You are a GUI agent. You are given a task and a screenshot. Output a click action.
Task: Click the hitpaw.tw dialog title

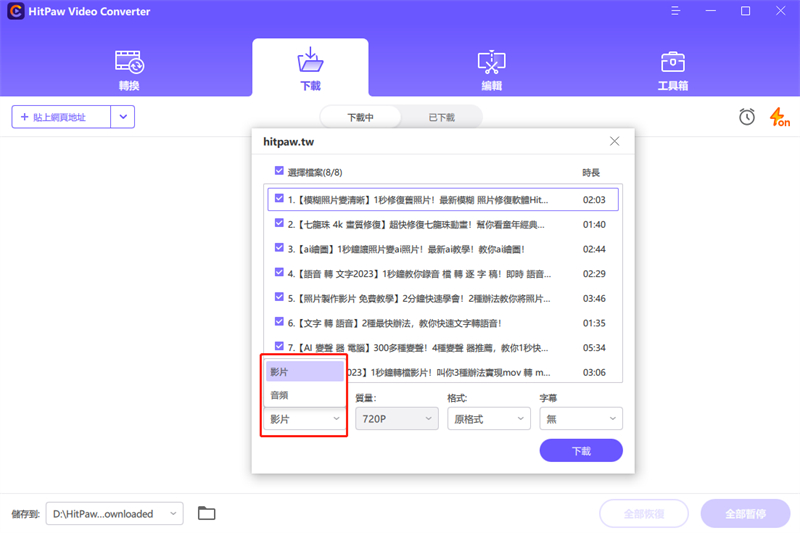[288, 142]
